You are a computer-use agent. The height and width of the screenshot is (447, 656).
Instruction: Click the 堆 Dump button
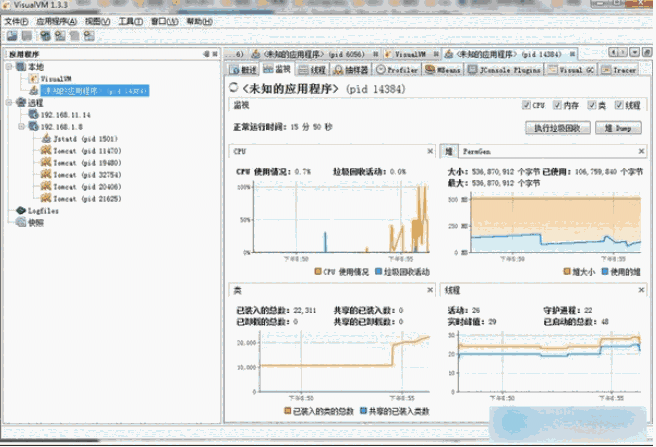[618, 128]
